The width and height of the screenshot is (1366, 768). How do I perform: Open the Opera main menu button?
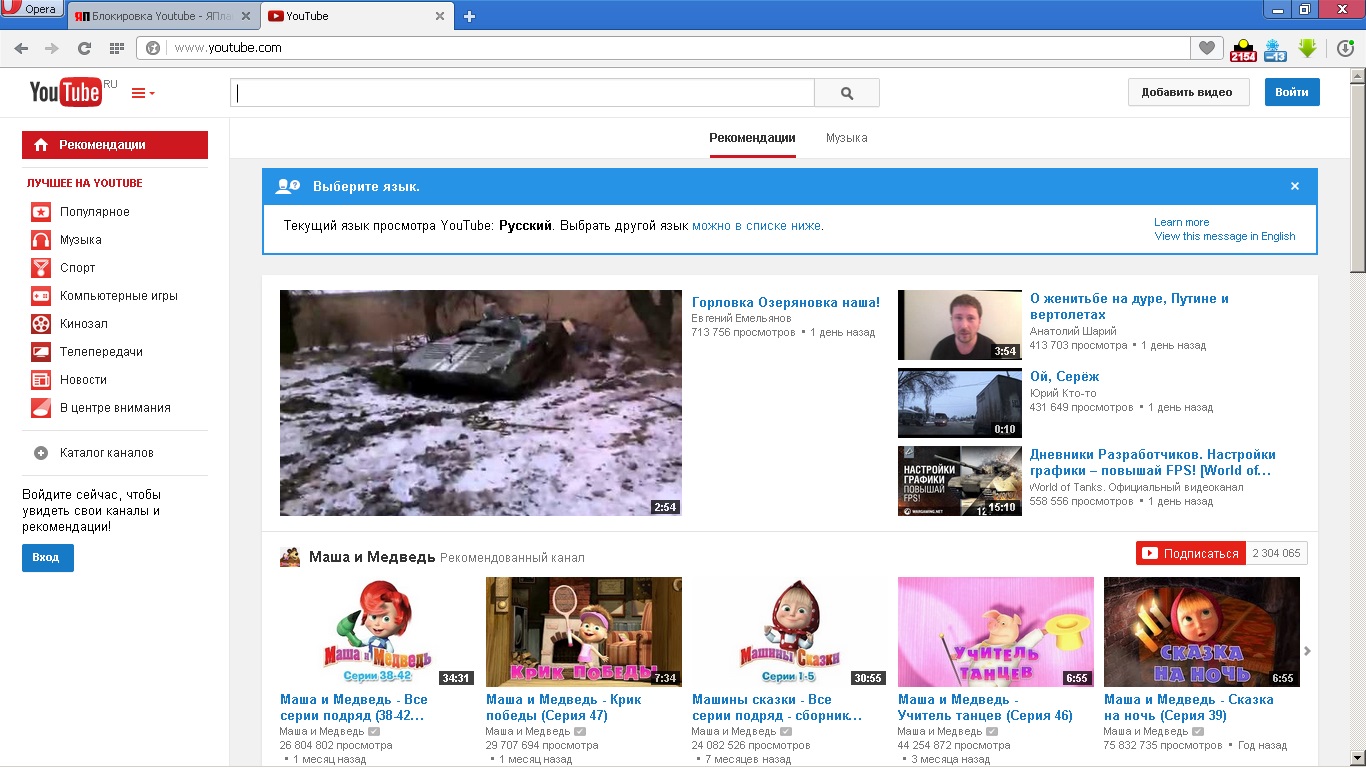[33, 10]
